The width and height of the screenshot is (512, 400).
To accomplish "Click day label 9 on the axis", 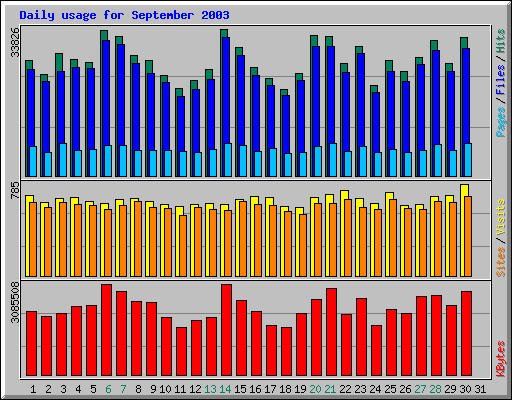I will pyautogui.click(x=153, y=389).
